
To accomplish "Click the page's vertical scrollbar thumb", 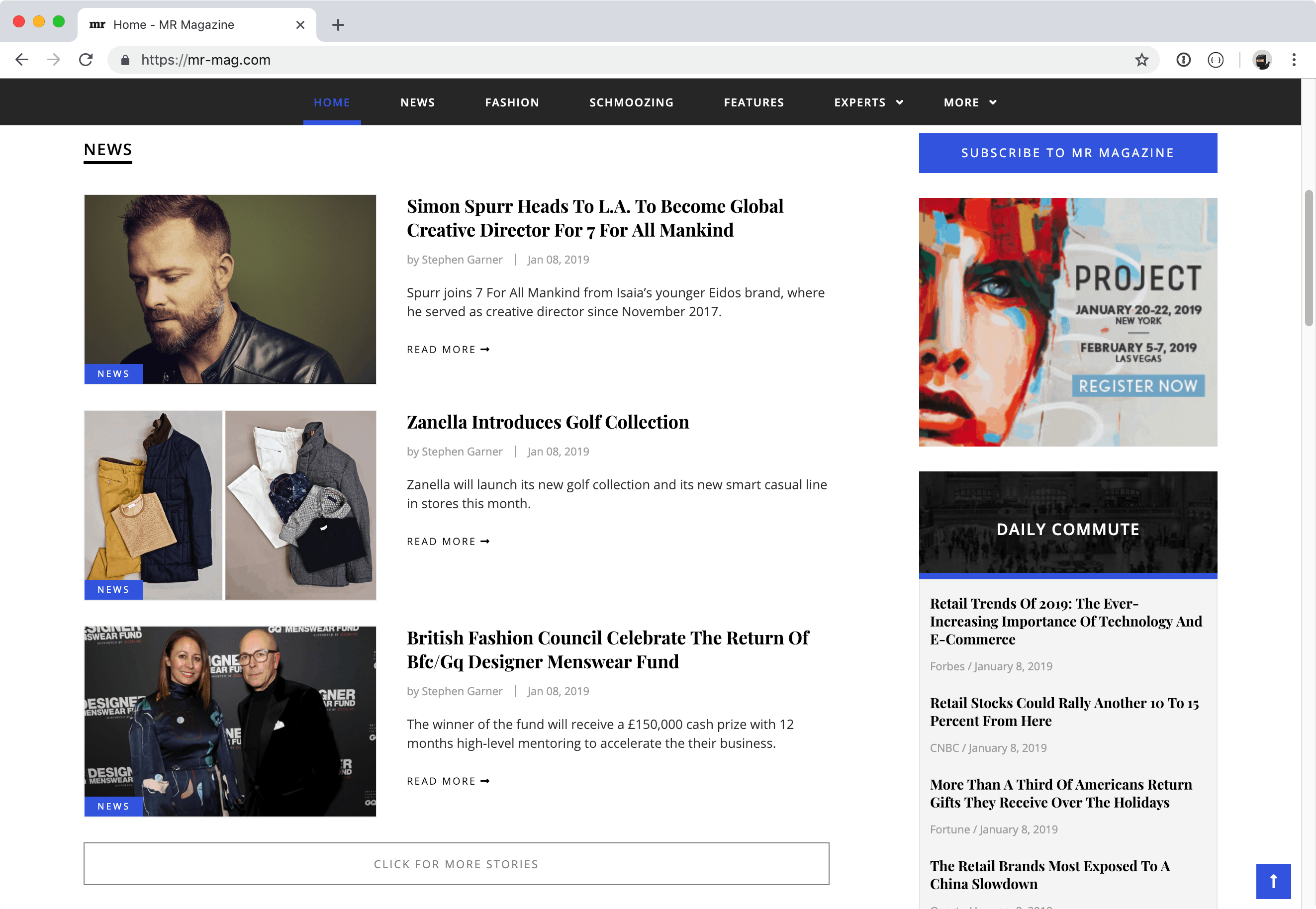I will point(1309,258).
